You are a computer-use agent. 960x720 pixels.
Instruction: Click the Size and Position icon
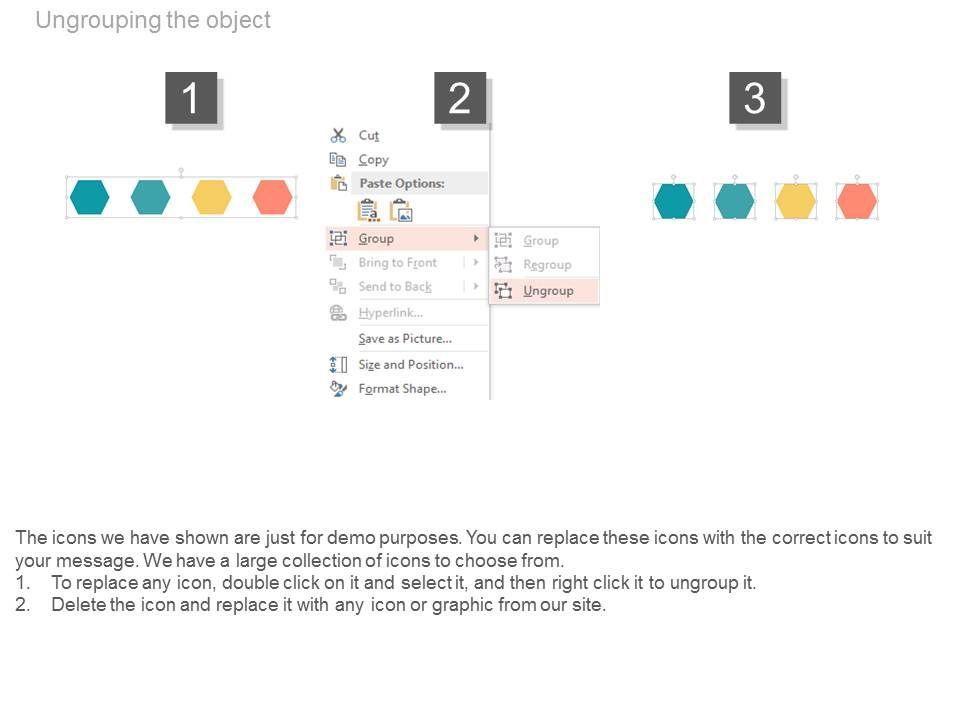338,365
